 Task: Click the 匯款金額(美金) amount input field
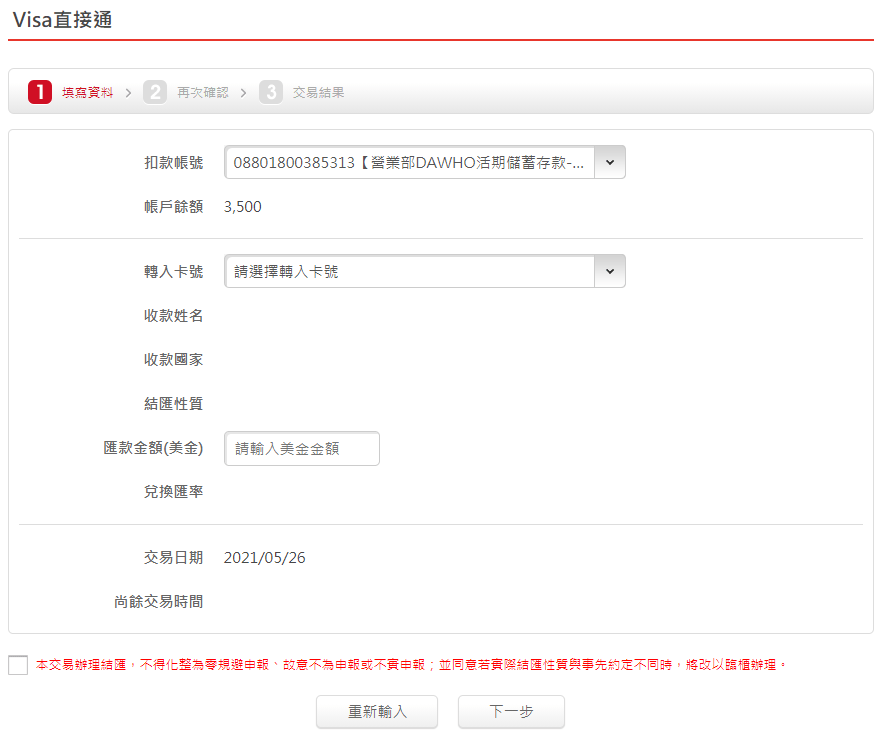[302, 449]
